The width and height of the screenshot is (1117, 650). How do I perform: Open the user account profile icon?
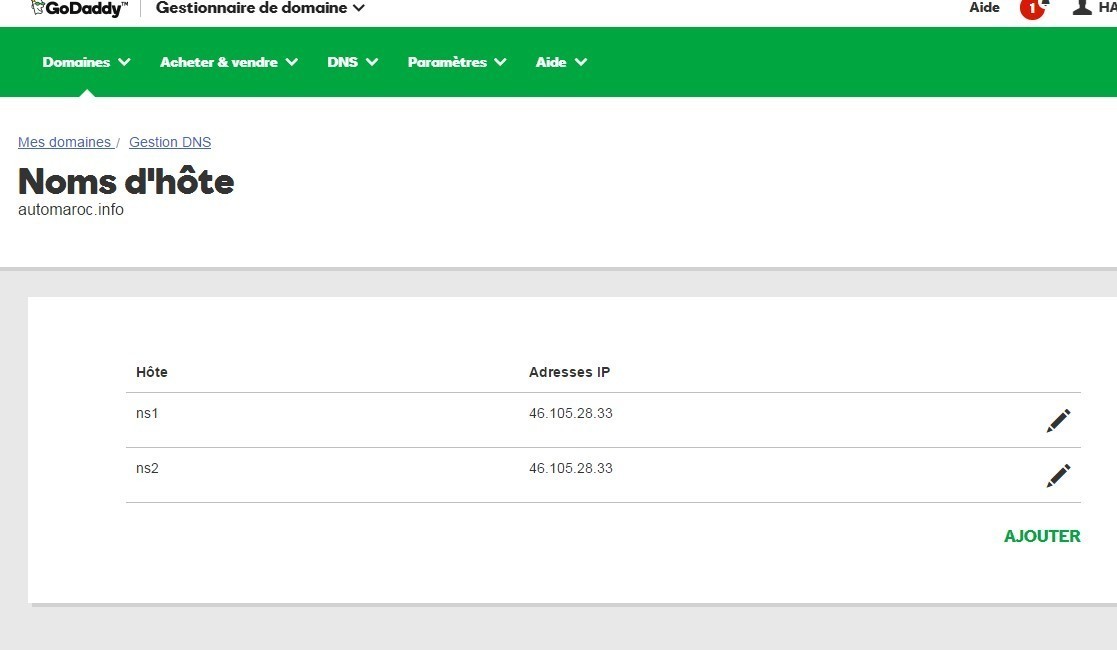[1082, 7]
